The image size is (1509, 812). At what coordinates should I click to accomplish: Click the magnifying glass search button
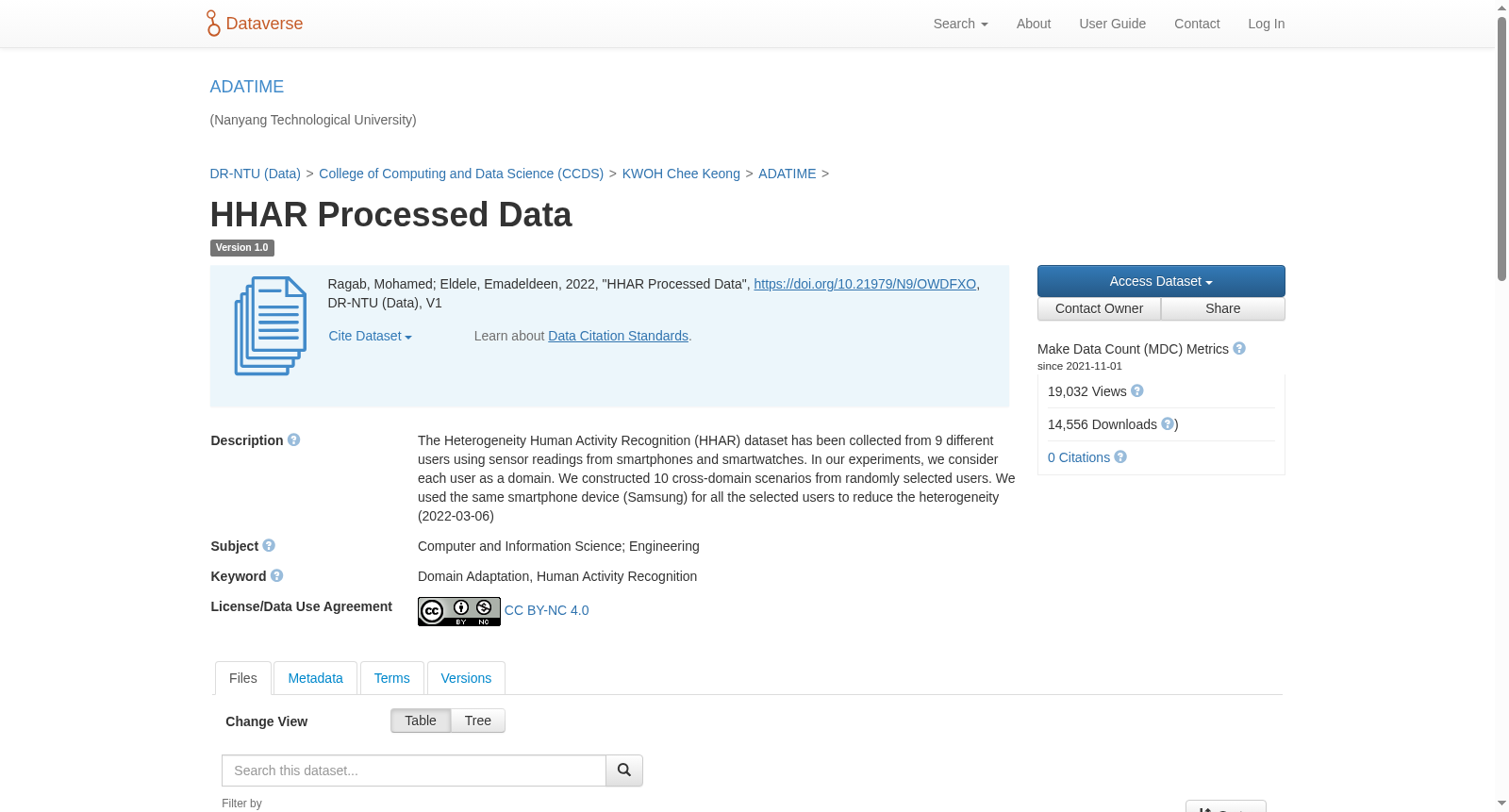click(624, 771)
